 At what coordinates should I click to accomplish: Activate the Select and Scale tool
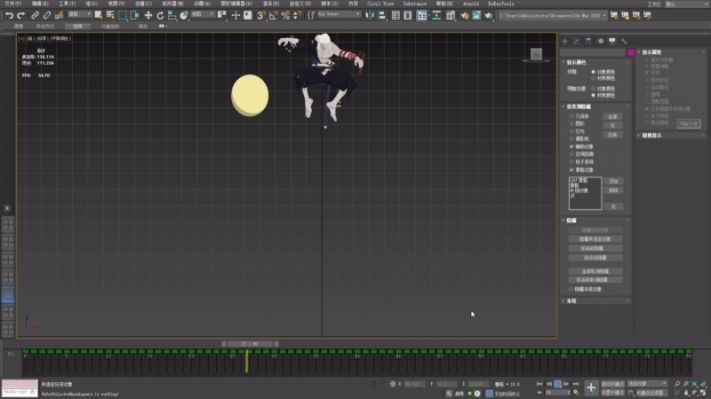pos(172,15)
